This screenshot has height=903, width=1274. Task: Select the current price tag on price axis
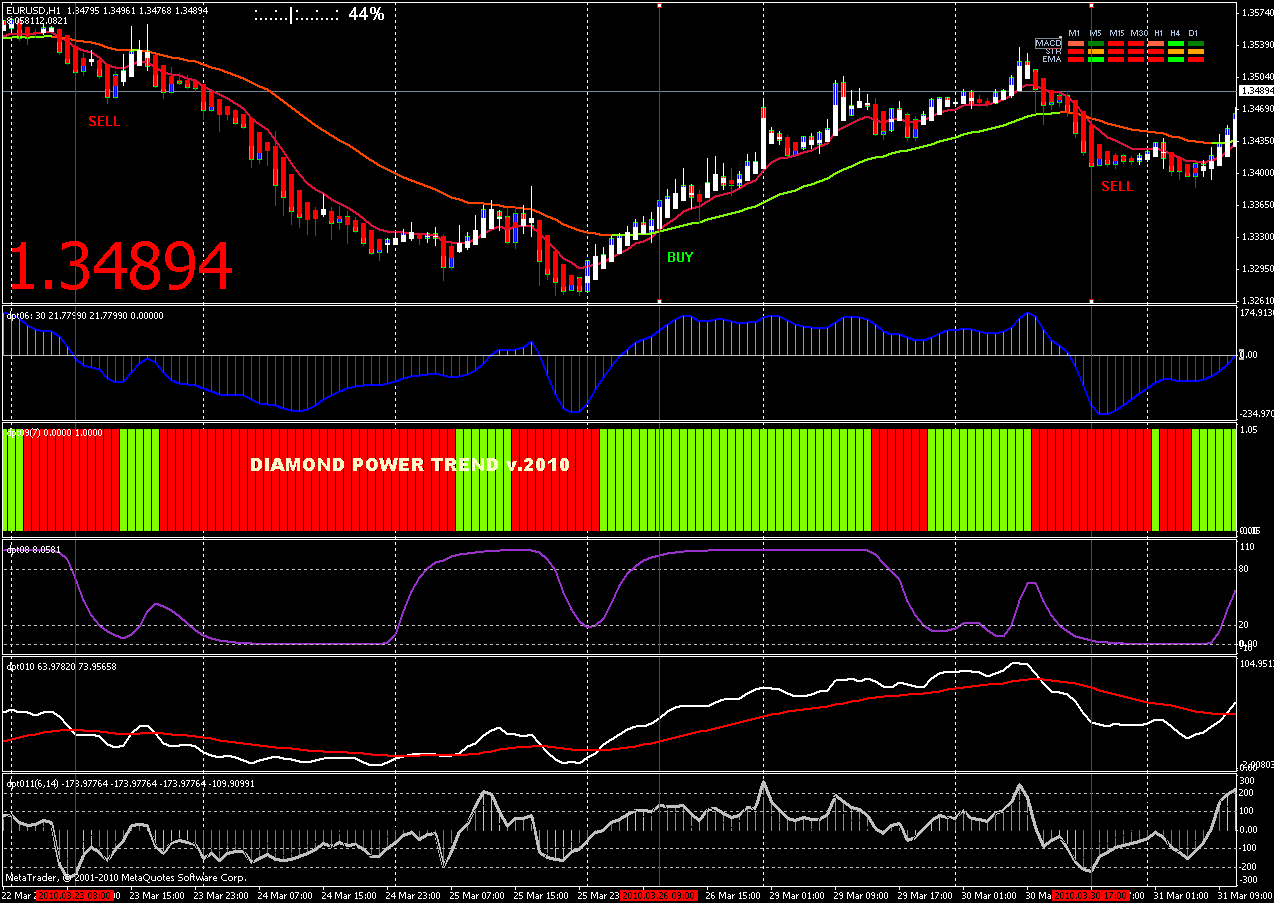click(1254, 90)
